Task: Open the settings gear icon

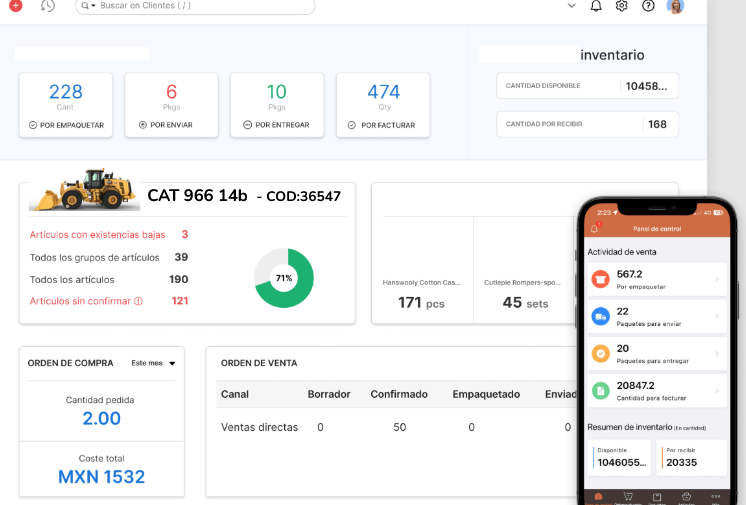Action: point(622,6)
